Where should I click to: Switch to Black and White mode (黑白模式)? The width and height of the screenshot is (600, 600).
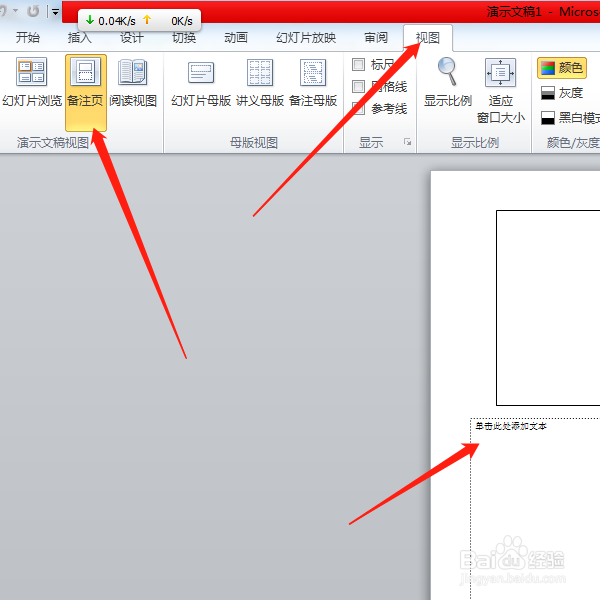point(569,117)
